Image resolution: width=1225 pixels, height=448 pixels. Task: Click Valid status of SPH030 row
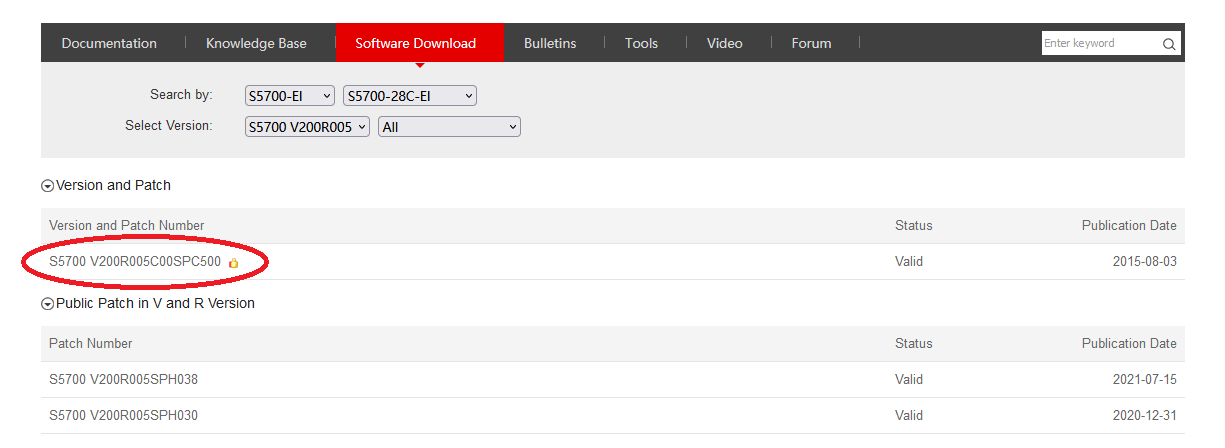tap(909, 416)
